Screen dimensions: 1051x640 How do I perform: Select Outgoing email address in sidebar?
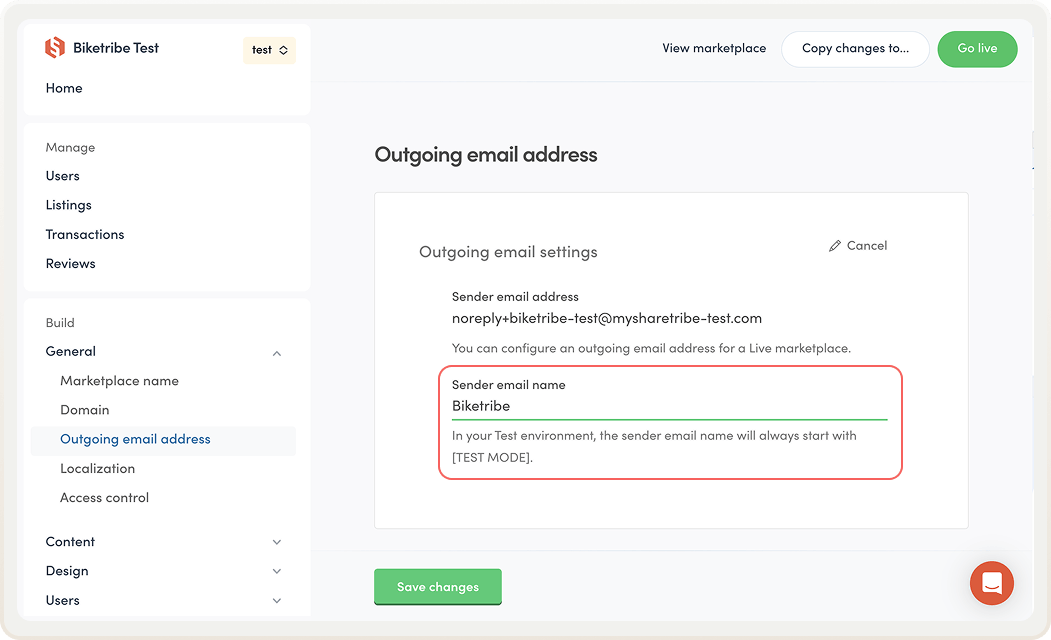134,438
